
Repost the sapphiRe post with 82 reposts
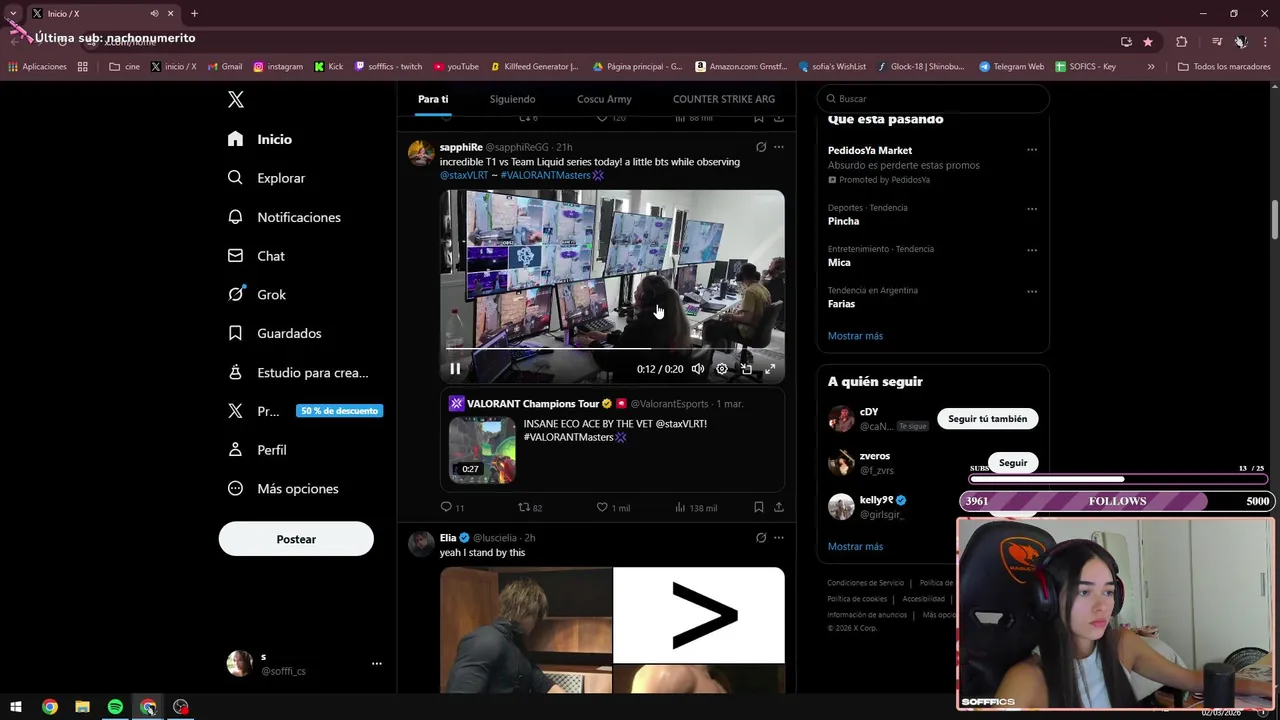click(530, 508)
